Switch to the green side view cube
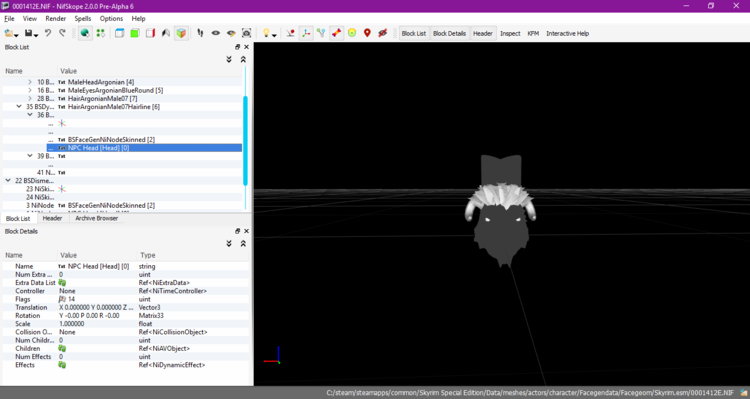750x399 pixels. [135, 33]
